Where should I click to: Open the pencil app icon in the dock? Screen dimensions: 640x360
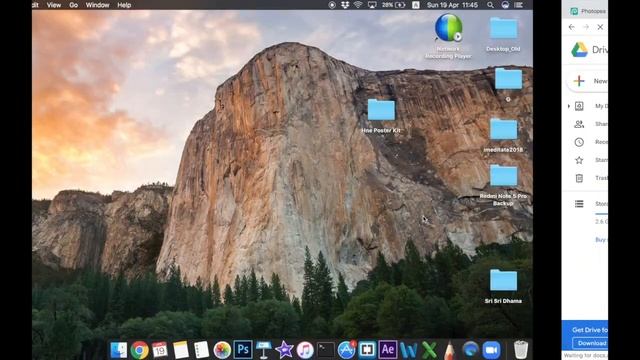pyautogui.click(x=449, y=350)
